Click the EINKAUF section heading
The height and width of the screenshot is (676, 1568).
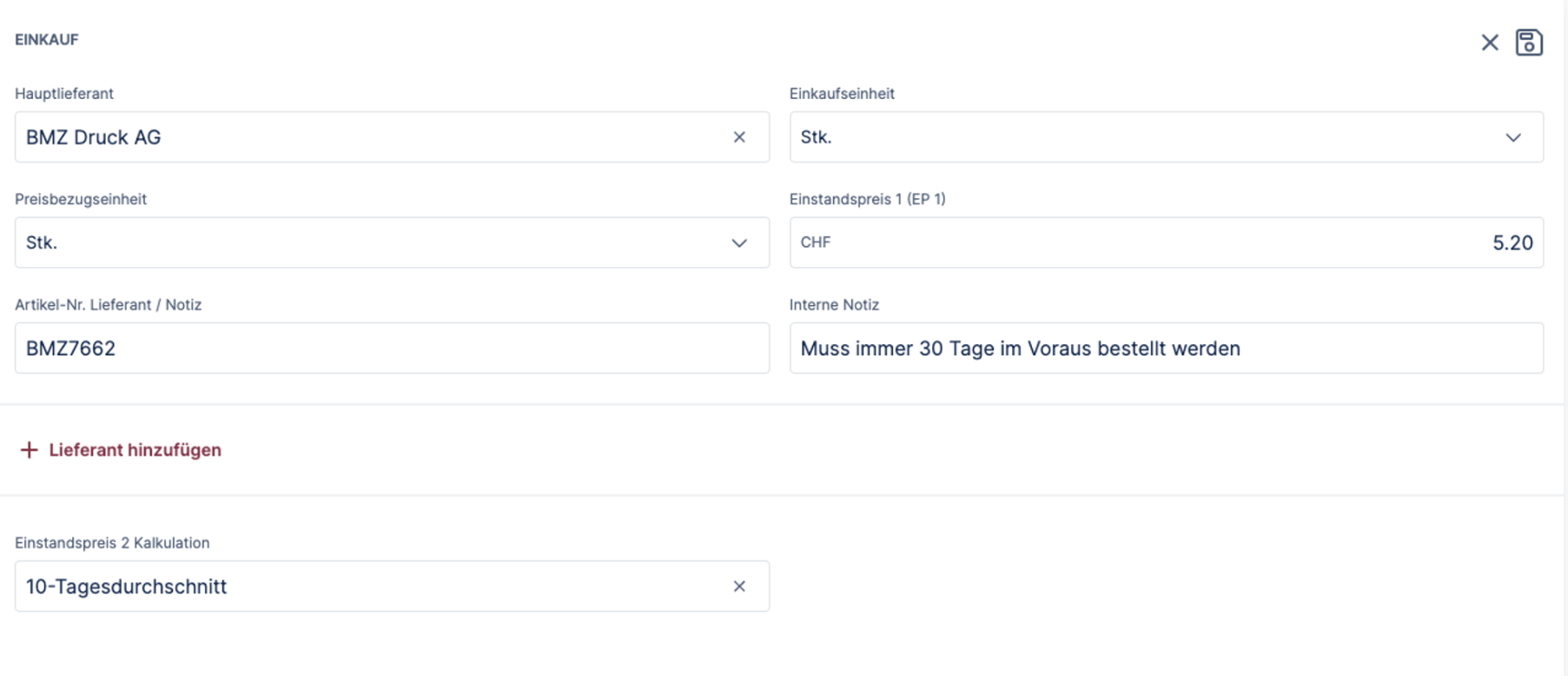pyautogui.click(x=47, y=39)
